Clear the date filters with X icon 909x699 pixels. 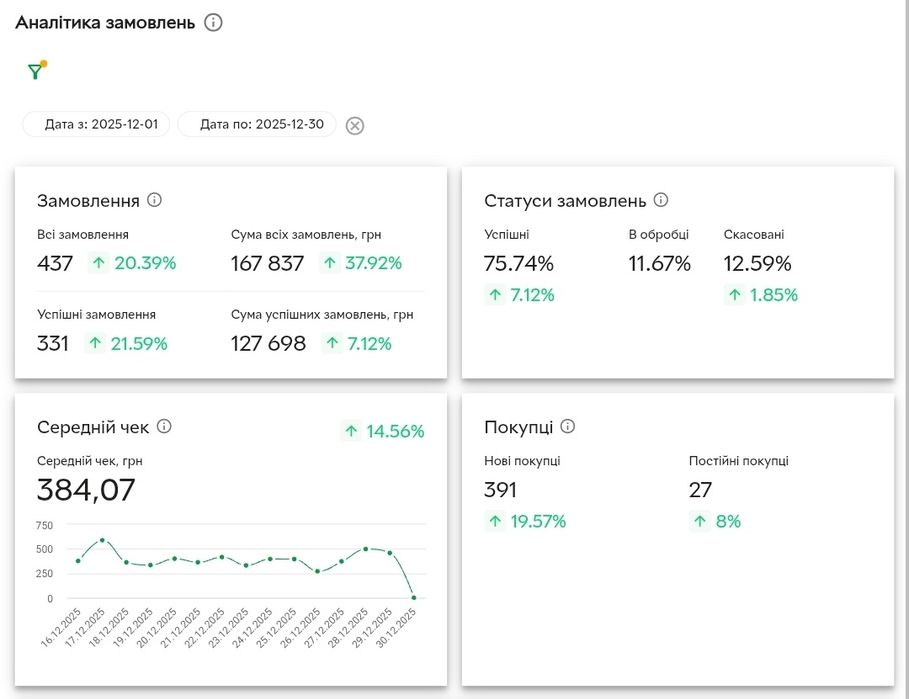(x=355, y=125)
